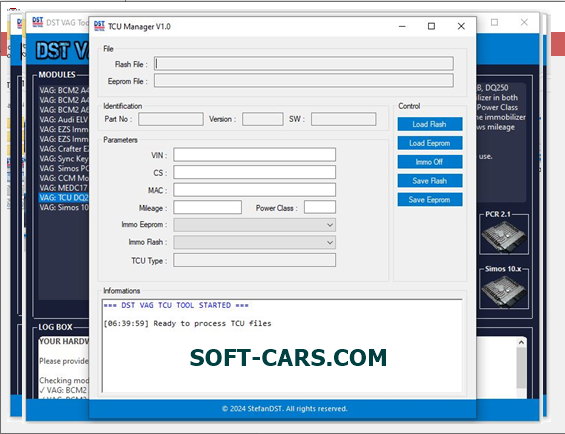Minimize the TCU Manager window

pos(402,26)
